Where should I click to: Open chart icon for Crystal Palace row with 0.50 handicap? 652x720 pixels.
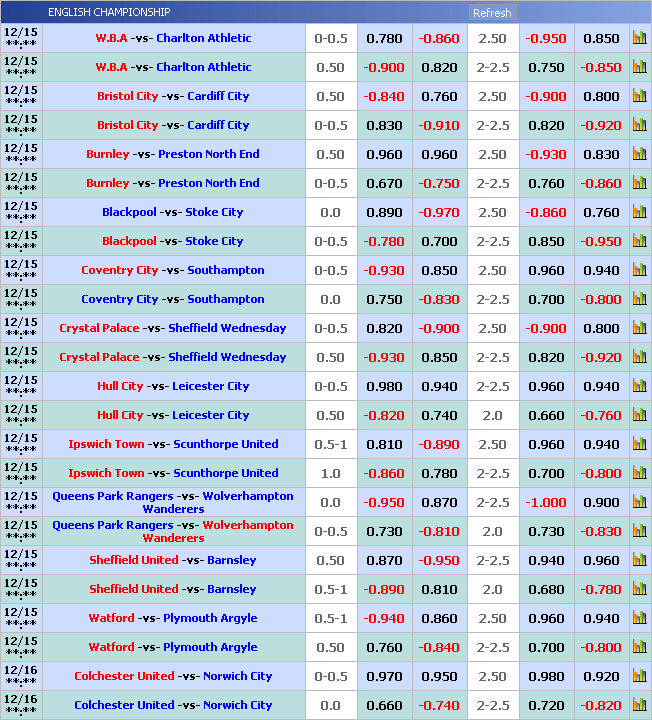pos(640,358)
